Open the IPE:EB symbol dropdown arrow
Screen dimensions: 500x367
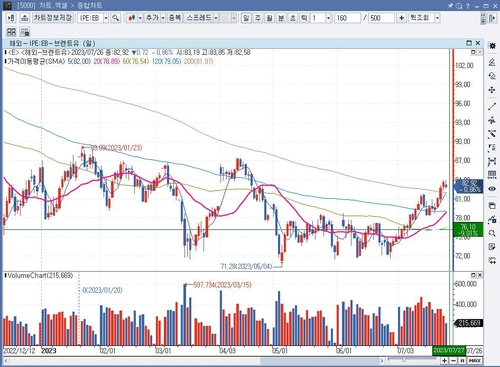click(106, 18)
